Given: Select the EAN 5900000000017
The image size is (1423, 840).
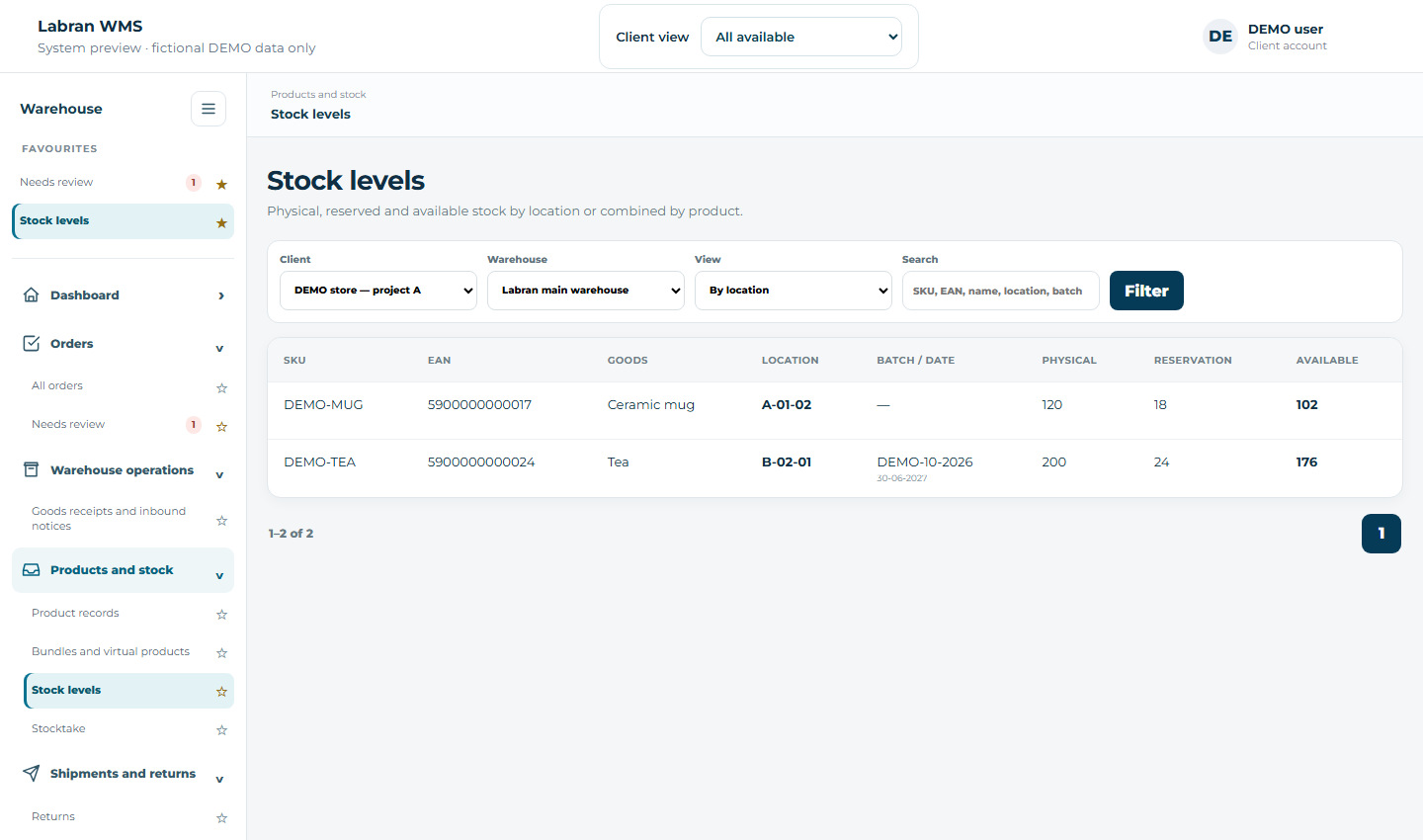Looking at the screenshot, I should (479, 404).
